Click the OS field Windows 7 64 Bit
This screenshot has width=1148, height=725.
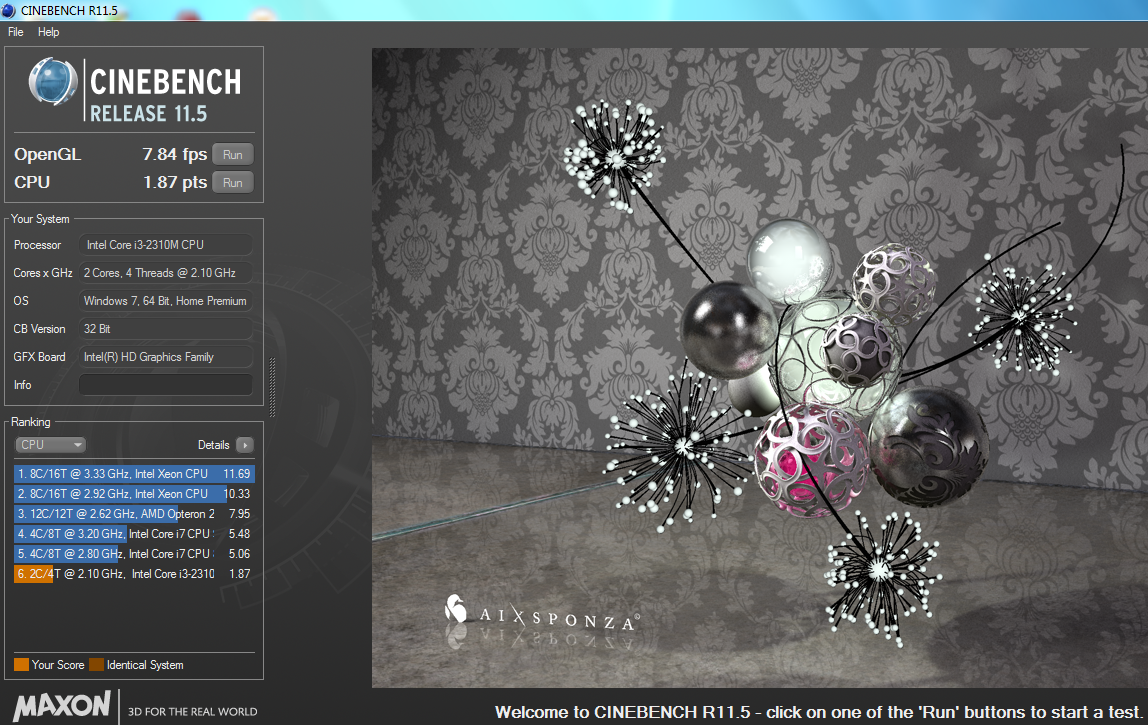165,301
